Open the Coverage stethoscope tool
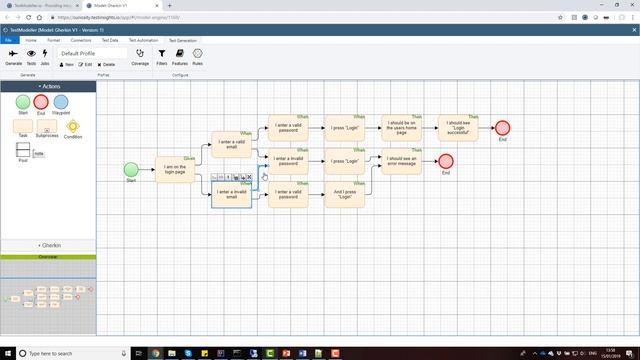 pos(140,53)
